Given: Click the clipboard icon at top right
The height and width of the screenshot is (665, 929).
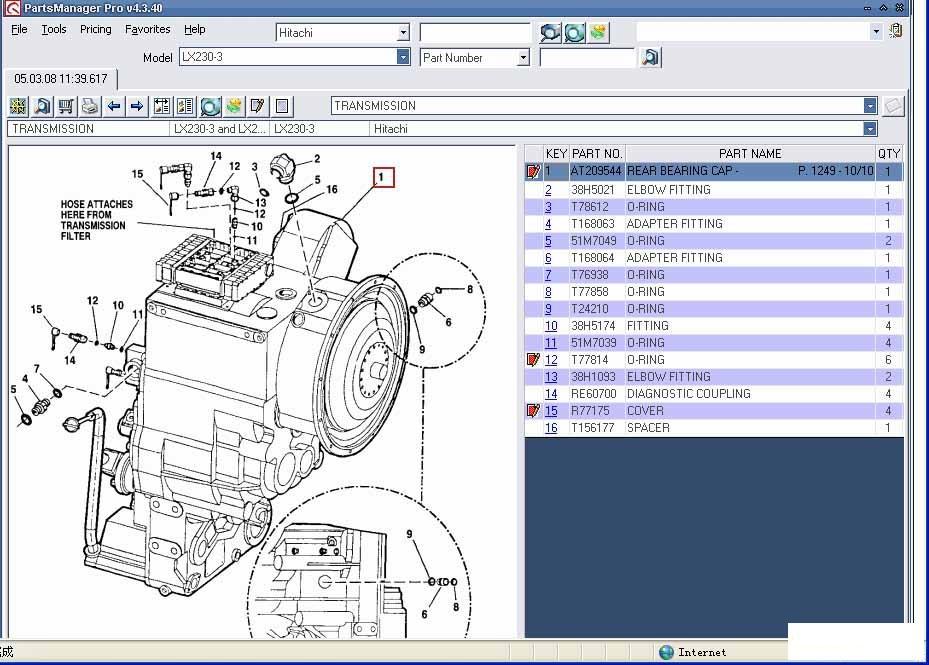Looking at the screenshot, I should pyautogui.click(x=896, y=31).
